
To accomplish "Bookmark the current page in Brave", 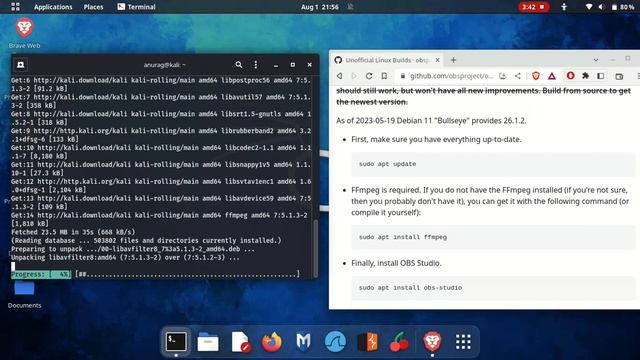I will click(x=384, y=76).
